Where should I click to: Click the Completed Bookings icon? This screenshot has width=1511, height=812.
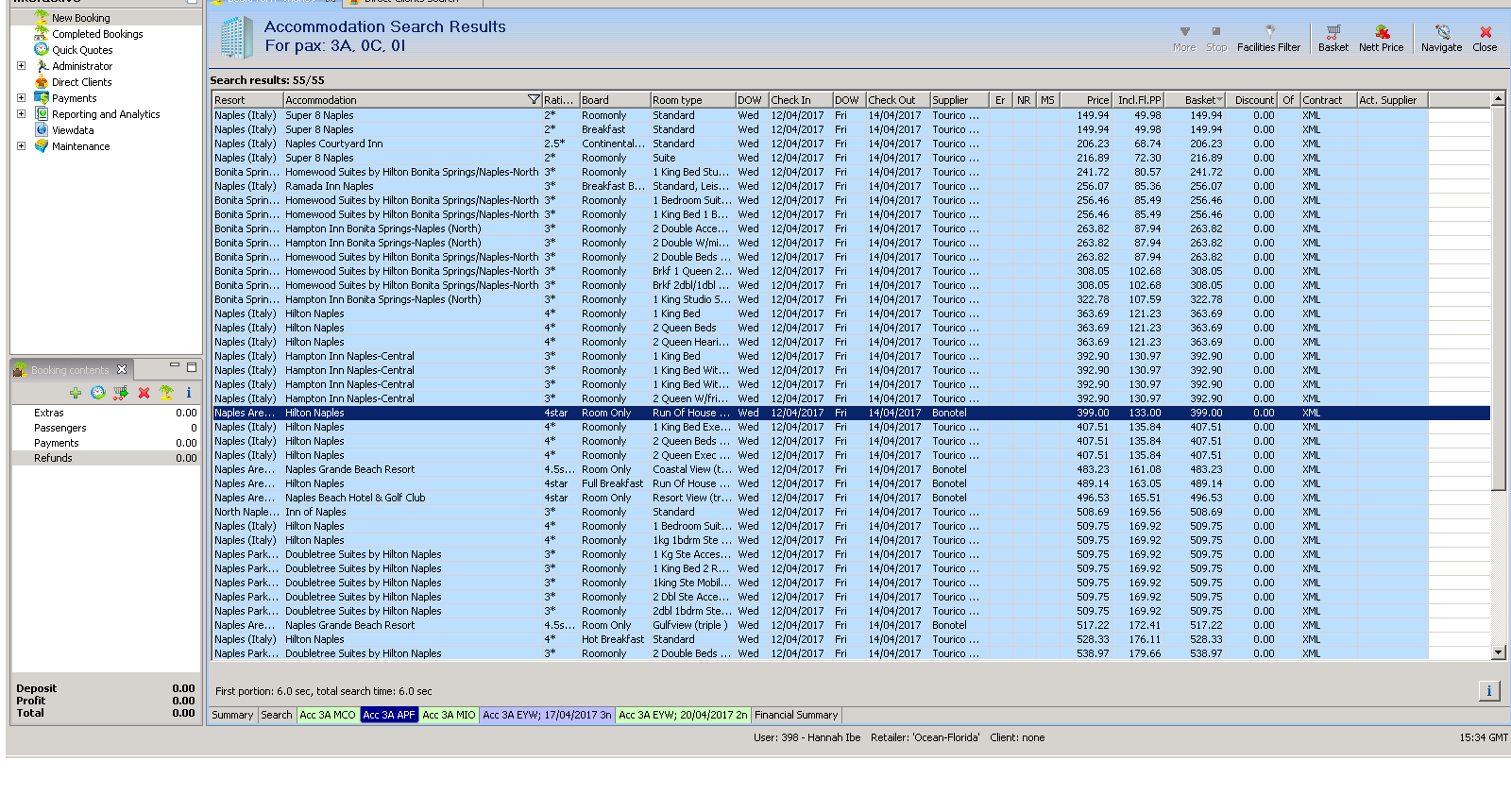click(42, 33)
